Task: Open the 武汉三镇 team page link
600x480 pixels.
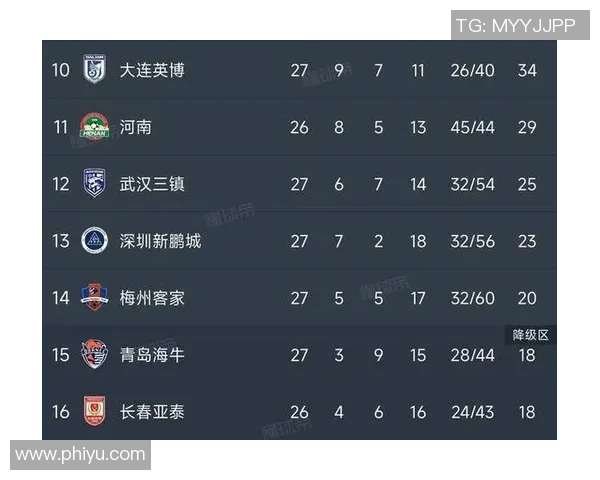Action: (x=152, y=184)
